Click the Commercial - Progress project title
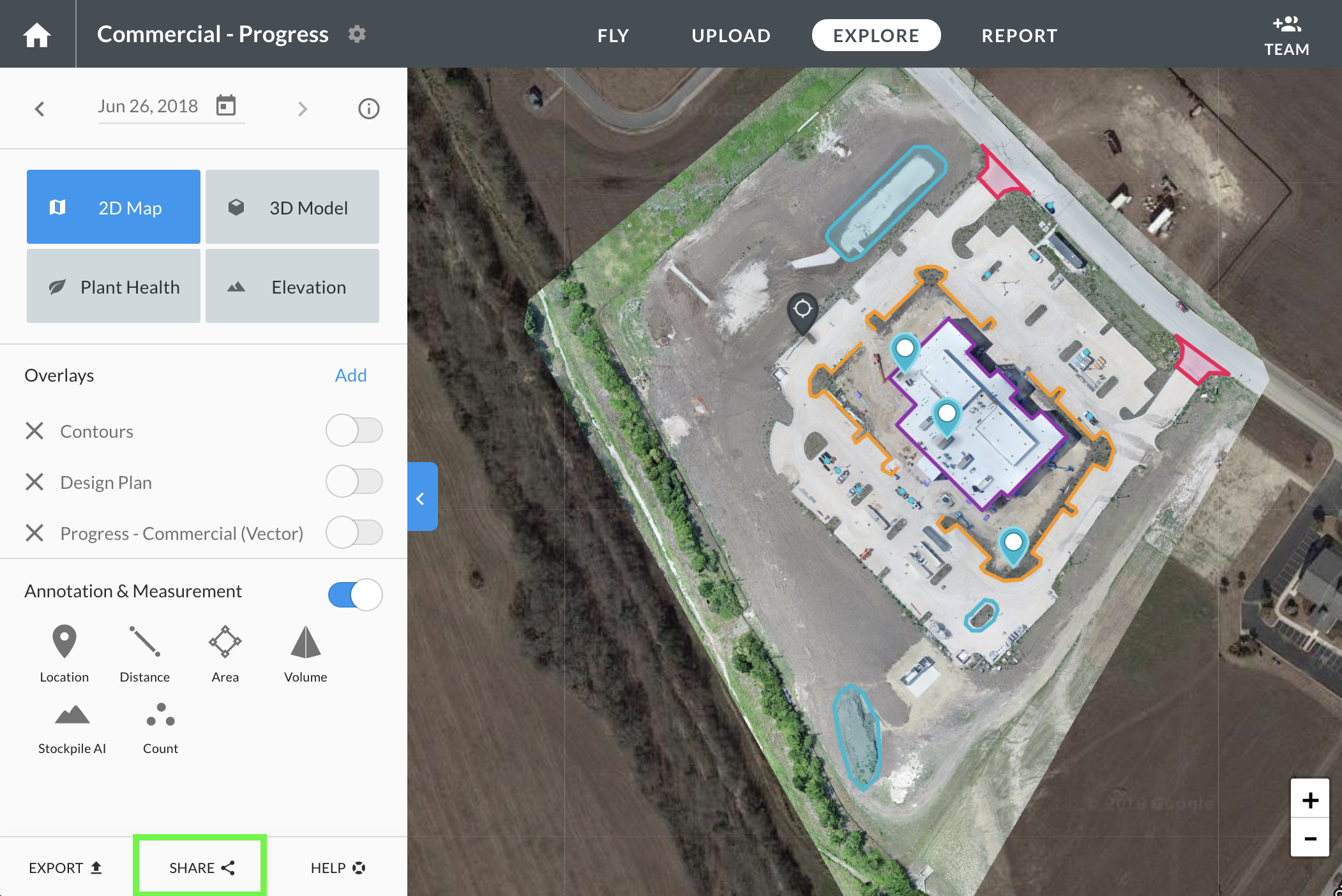Screen dimensions: 1342x896 tap(213, 34)
